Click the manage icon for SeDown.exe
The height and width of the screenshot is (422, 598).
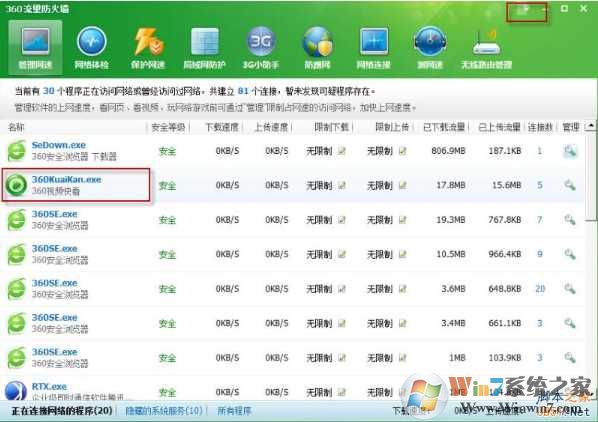pos(570,151)
